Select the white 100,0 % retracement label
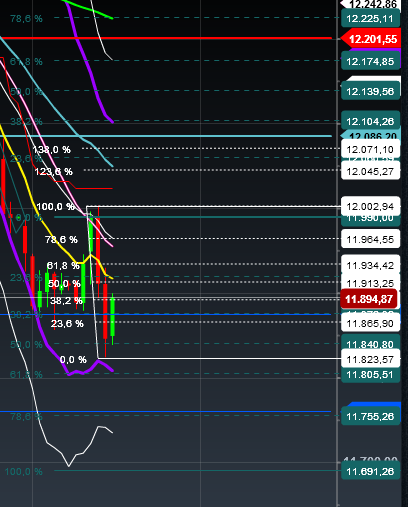 pos(55,207)
